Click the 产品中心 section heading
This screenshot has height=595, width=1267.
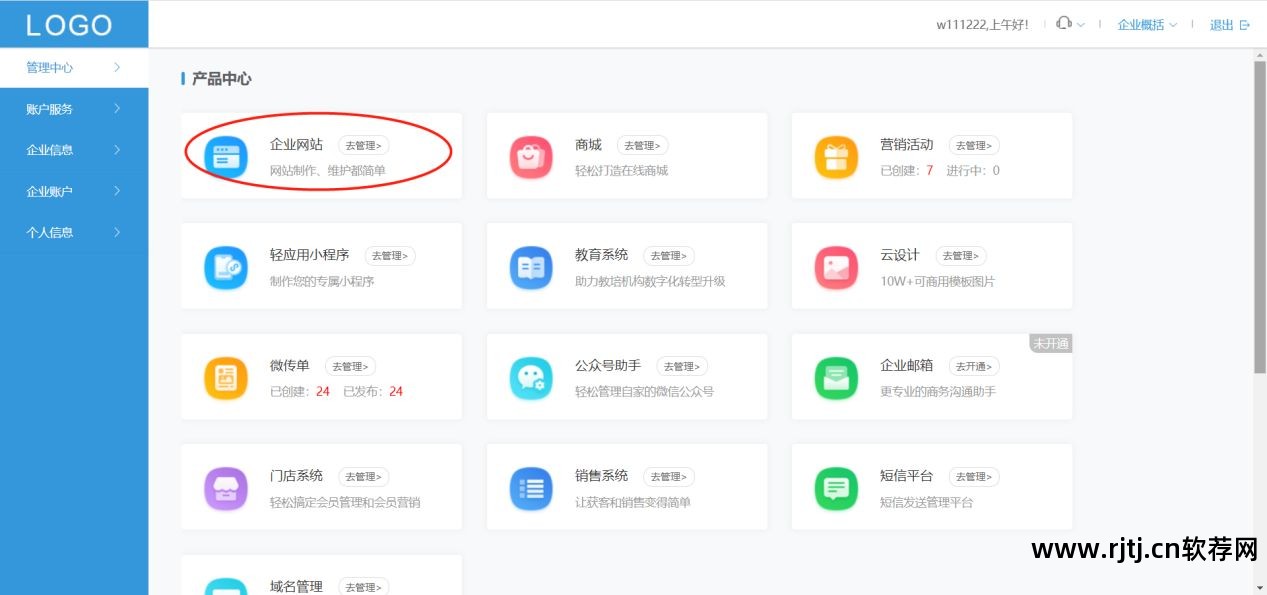[x=221, y=78]
